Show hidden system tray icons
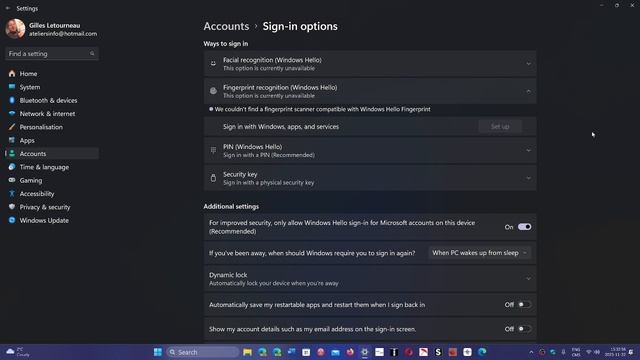The image size is (640, 360). pos(531,352)
